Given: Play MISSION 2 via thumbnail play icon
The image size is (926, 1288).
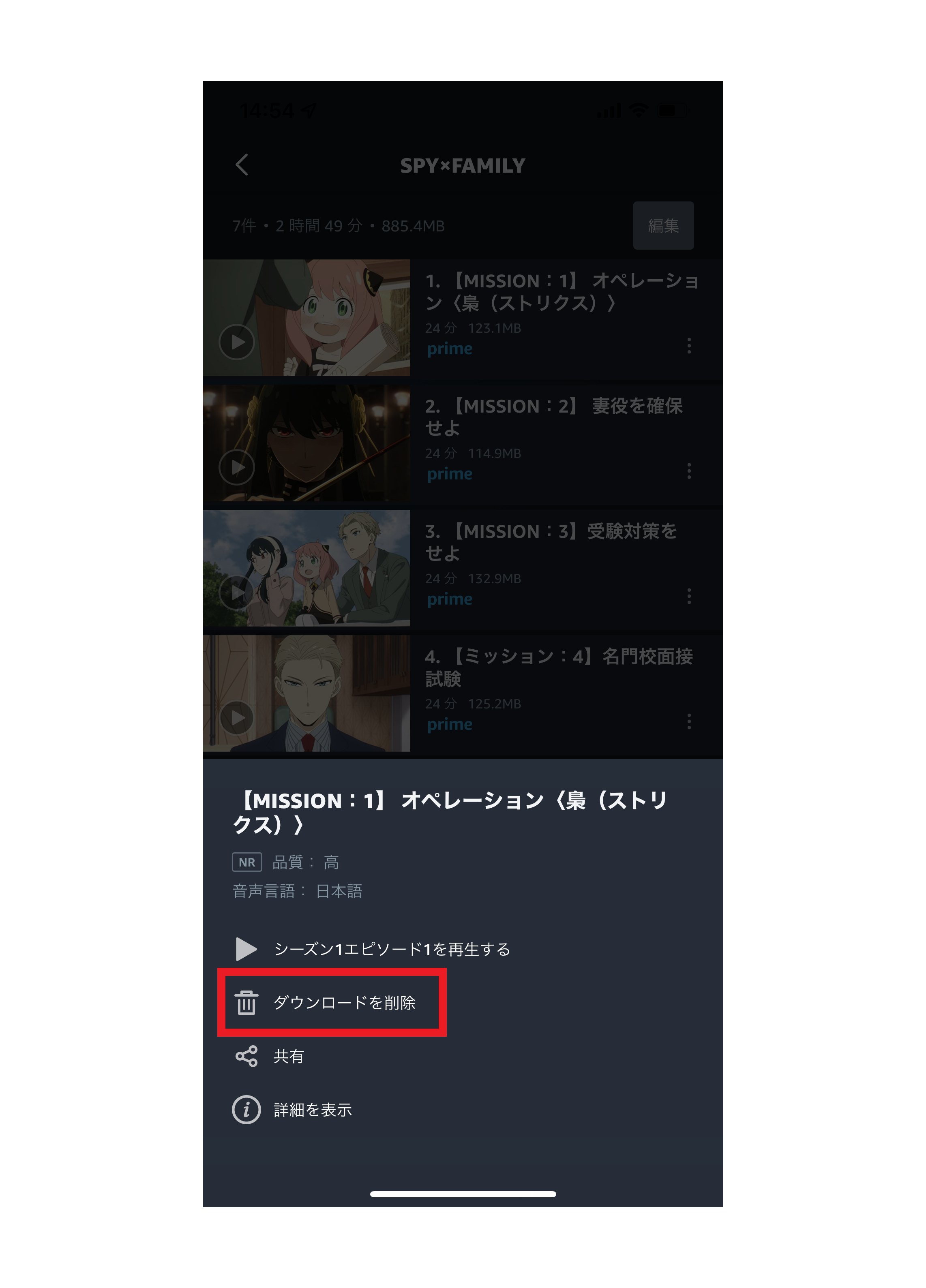Looking at the screenshot, I should click(237, 467).
